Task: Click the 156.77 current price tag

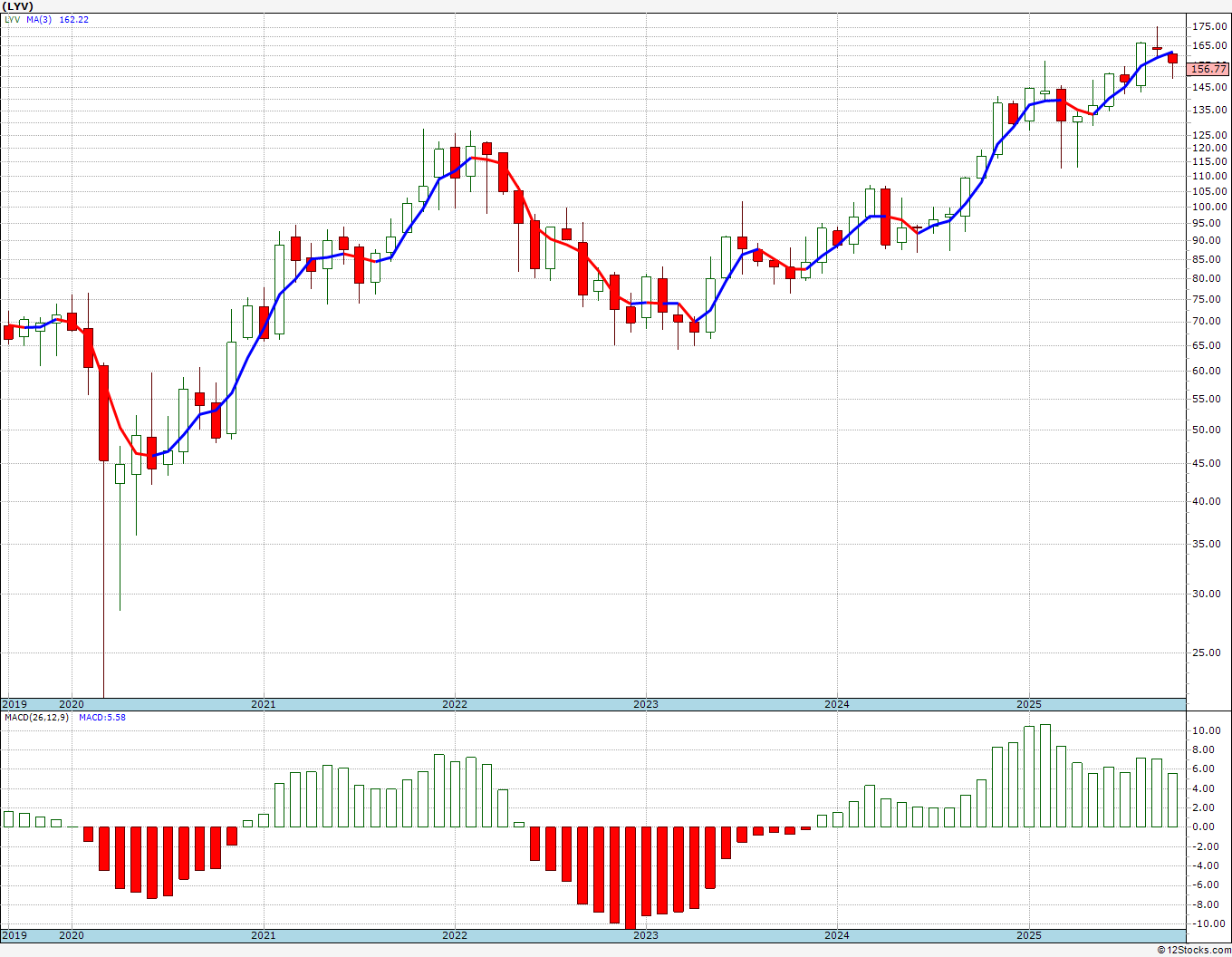Action: click(x=1208, y=69)
